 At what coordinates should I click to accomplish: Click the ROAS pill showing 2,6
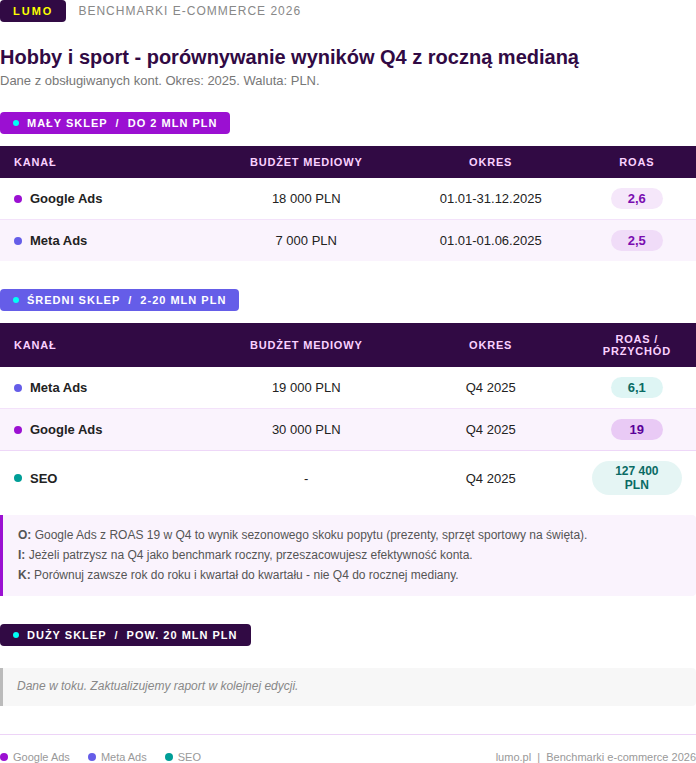[637, 199]
